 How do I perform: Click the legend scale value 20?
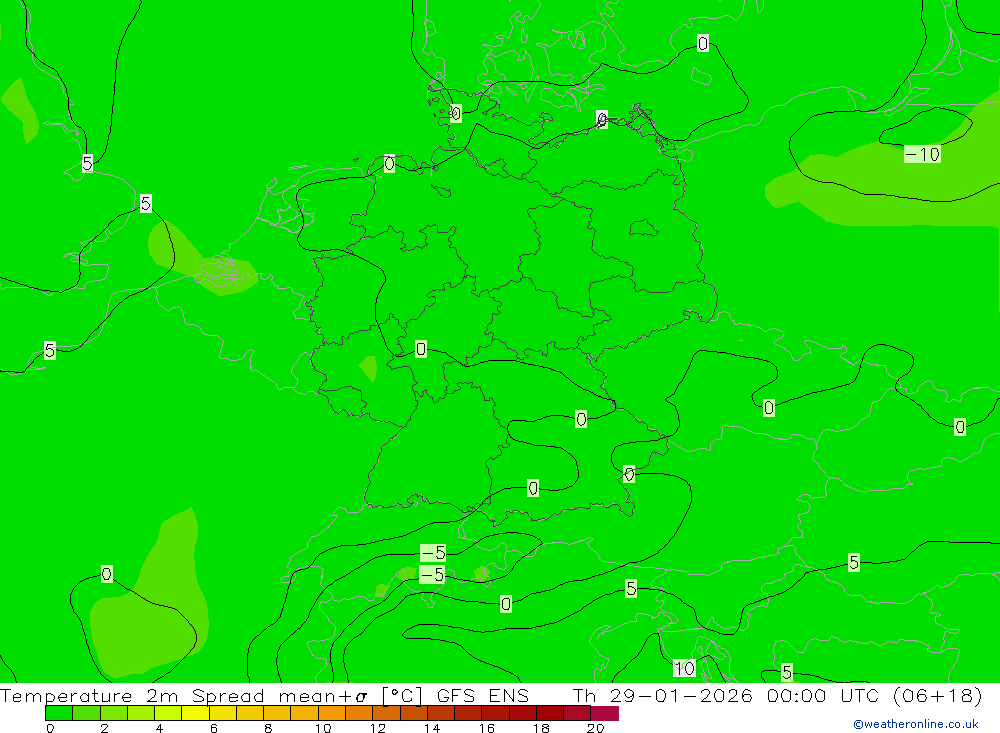[596, 728]
